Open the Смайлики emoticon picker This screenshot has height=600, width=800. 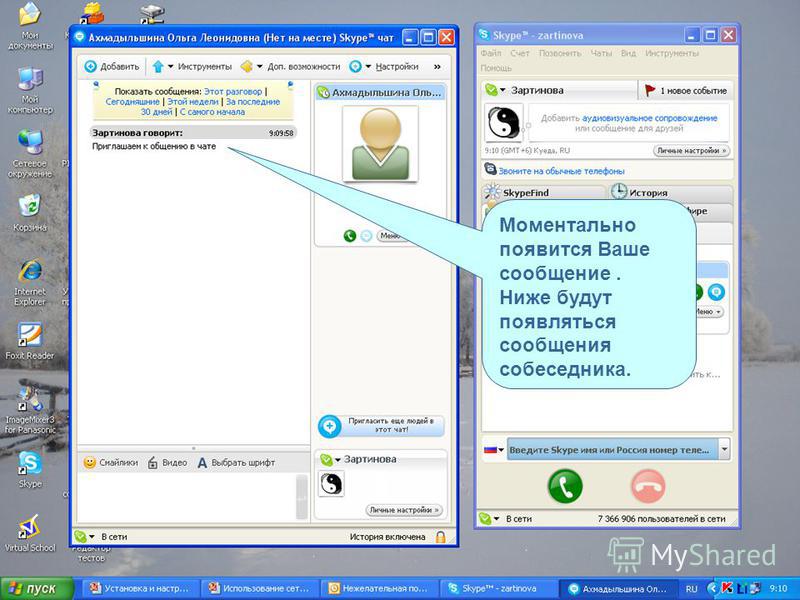click(111, 463)
